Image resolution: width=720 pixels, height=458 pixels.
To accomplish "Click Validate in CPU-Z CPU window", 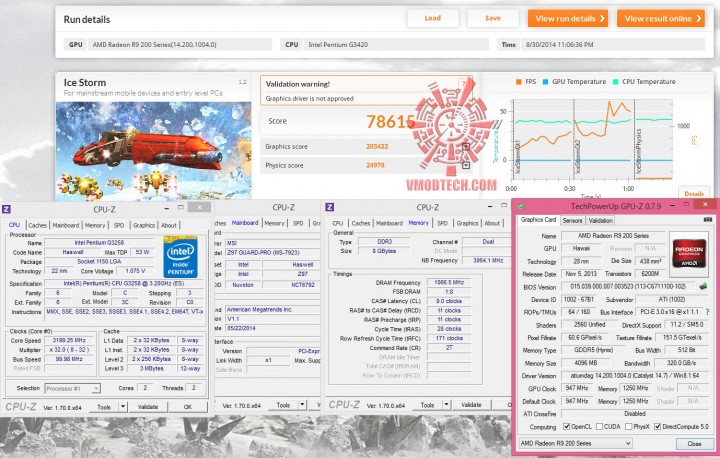I will tap(147, 407).
